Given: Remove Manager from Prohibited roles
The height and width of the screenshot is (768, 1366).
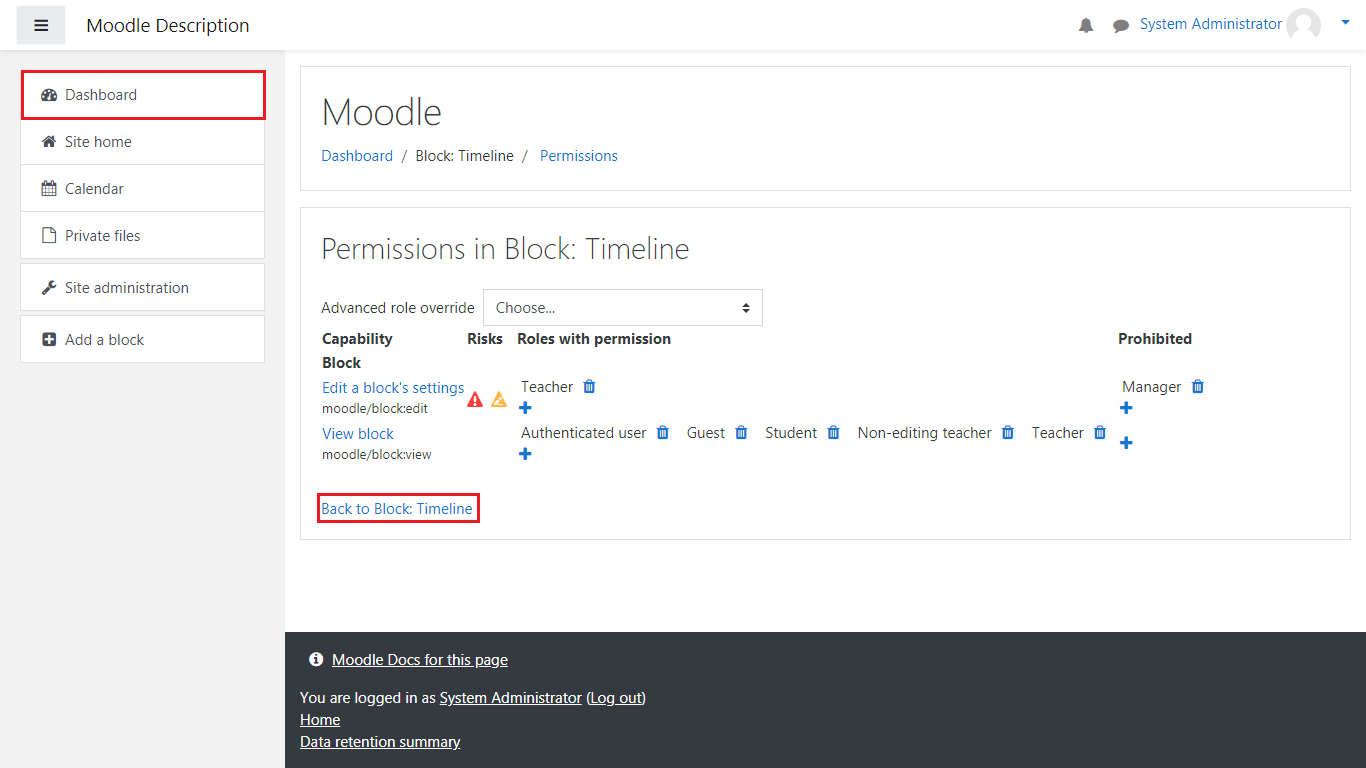Looking at the screenshot, I should coord(1197,387).
